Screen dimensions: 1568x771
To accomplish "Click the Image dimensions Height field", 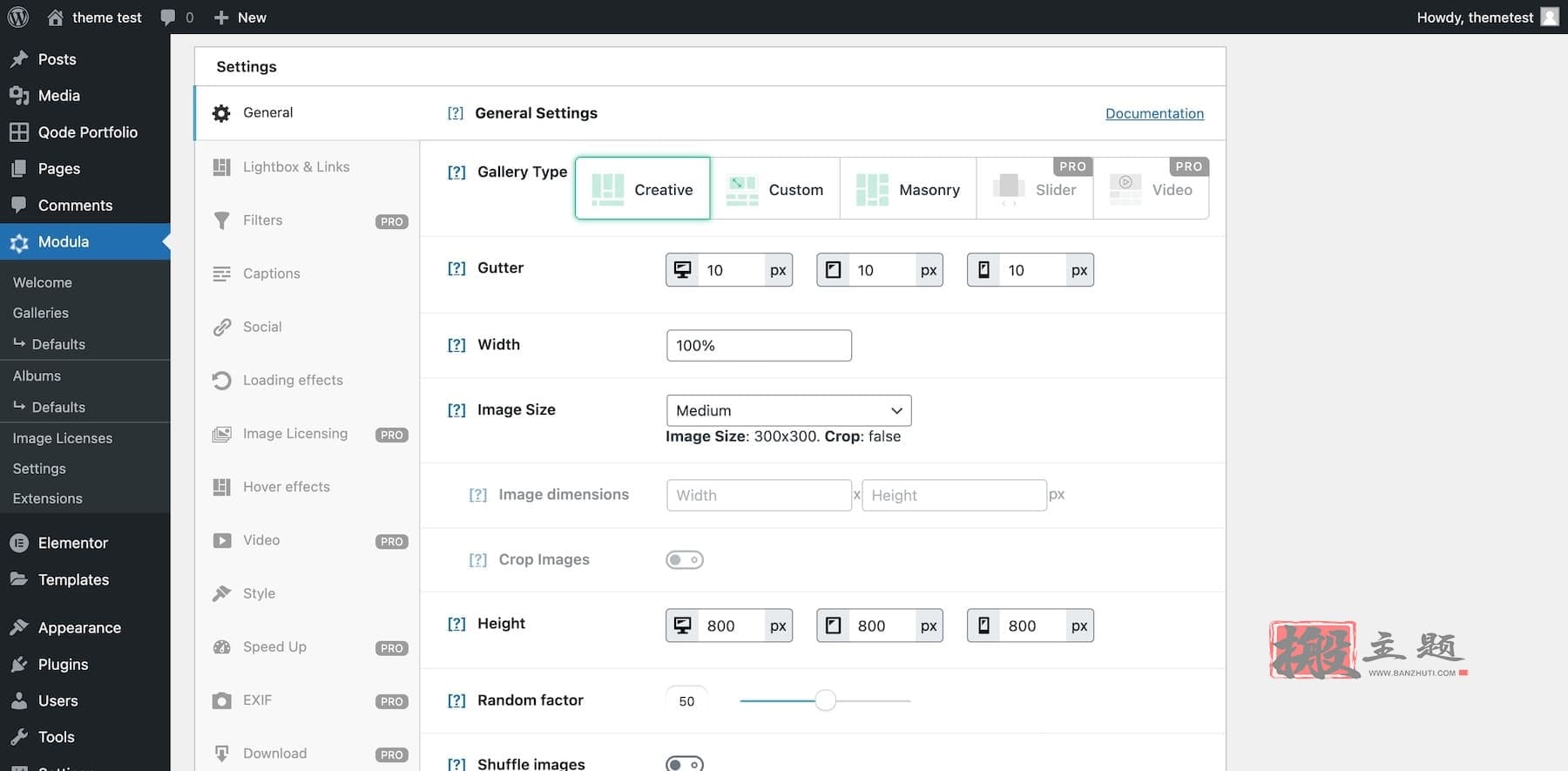I will (954, 495).
